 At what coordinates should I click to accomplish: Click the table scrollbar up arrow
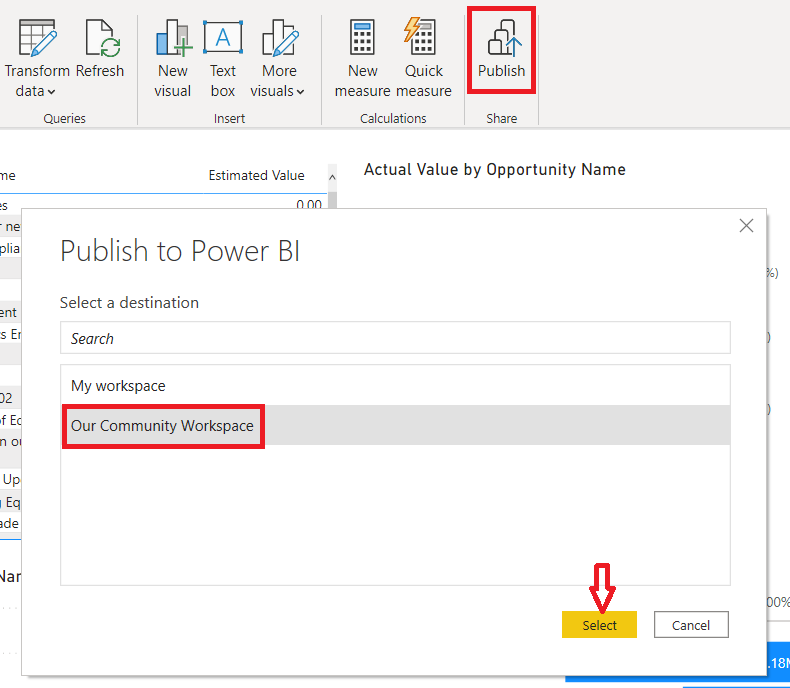click(x=332, y=177)
